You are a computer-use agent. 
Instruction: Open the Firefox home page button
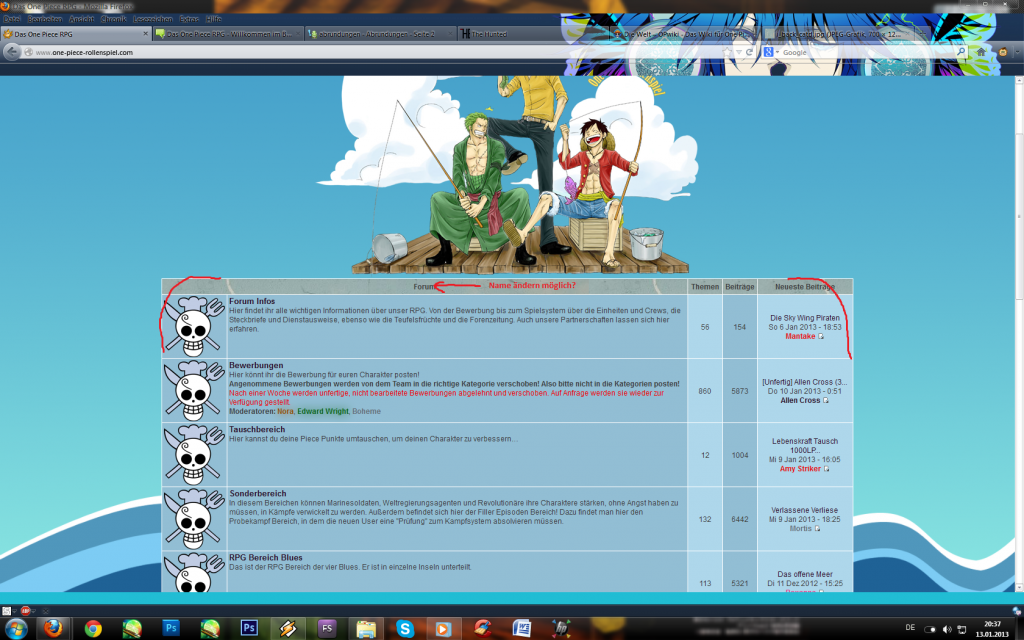pyautogui.click(x=980, y=52)
